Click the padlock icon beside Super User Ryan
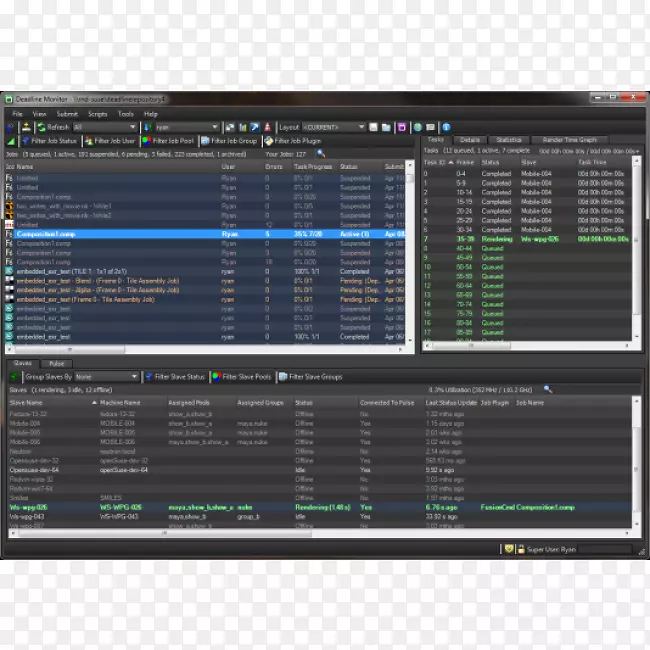 pos(521,549)
